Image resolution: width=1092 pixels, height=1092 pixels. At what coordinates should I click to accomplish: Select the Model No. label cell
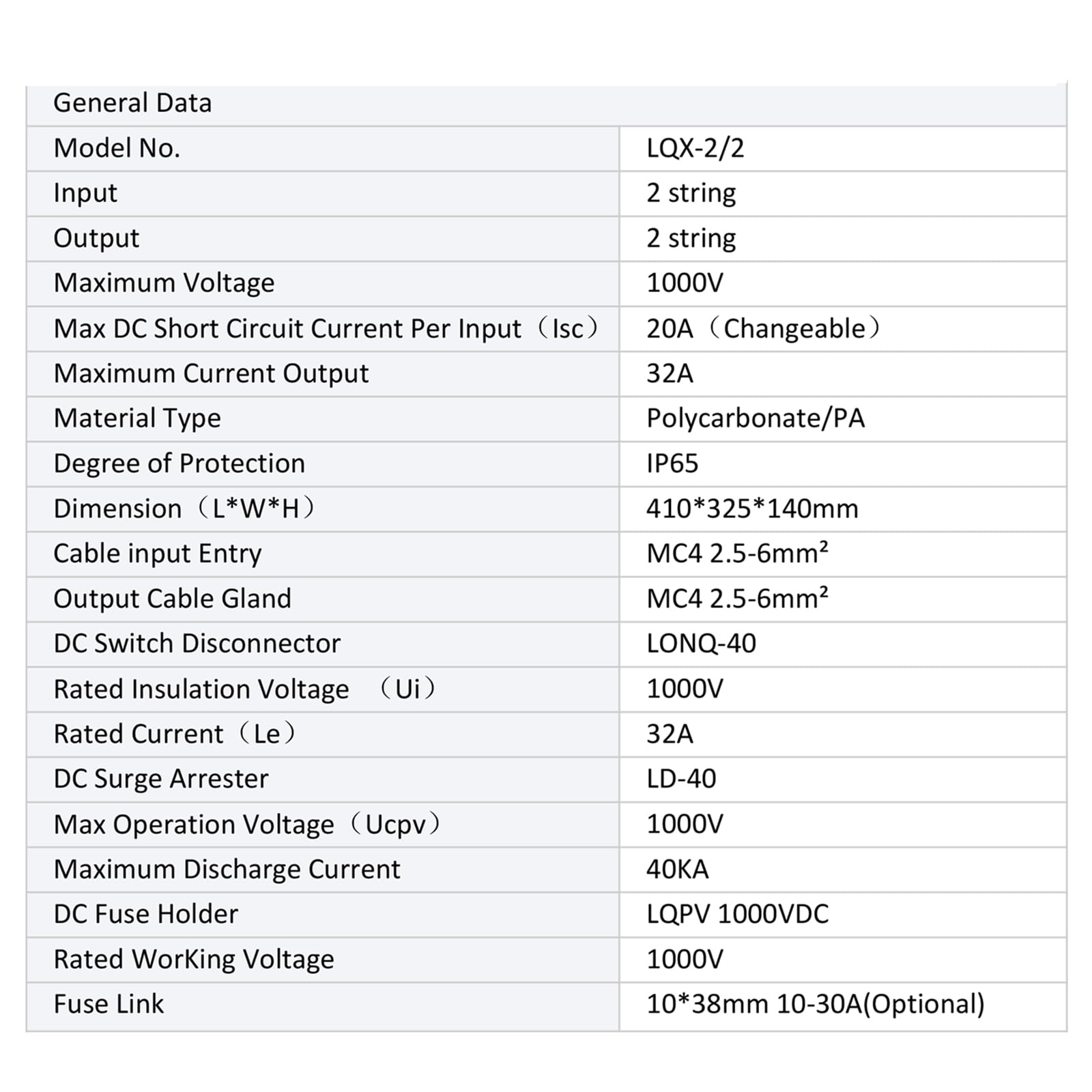coord(117,148)
